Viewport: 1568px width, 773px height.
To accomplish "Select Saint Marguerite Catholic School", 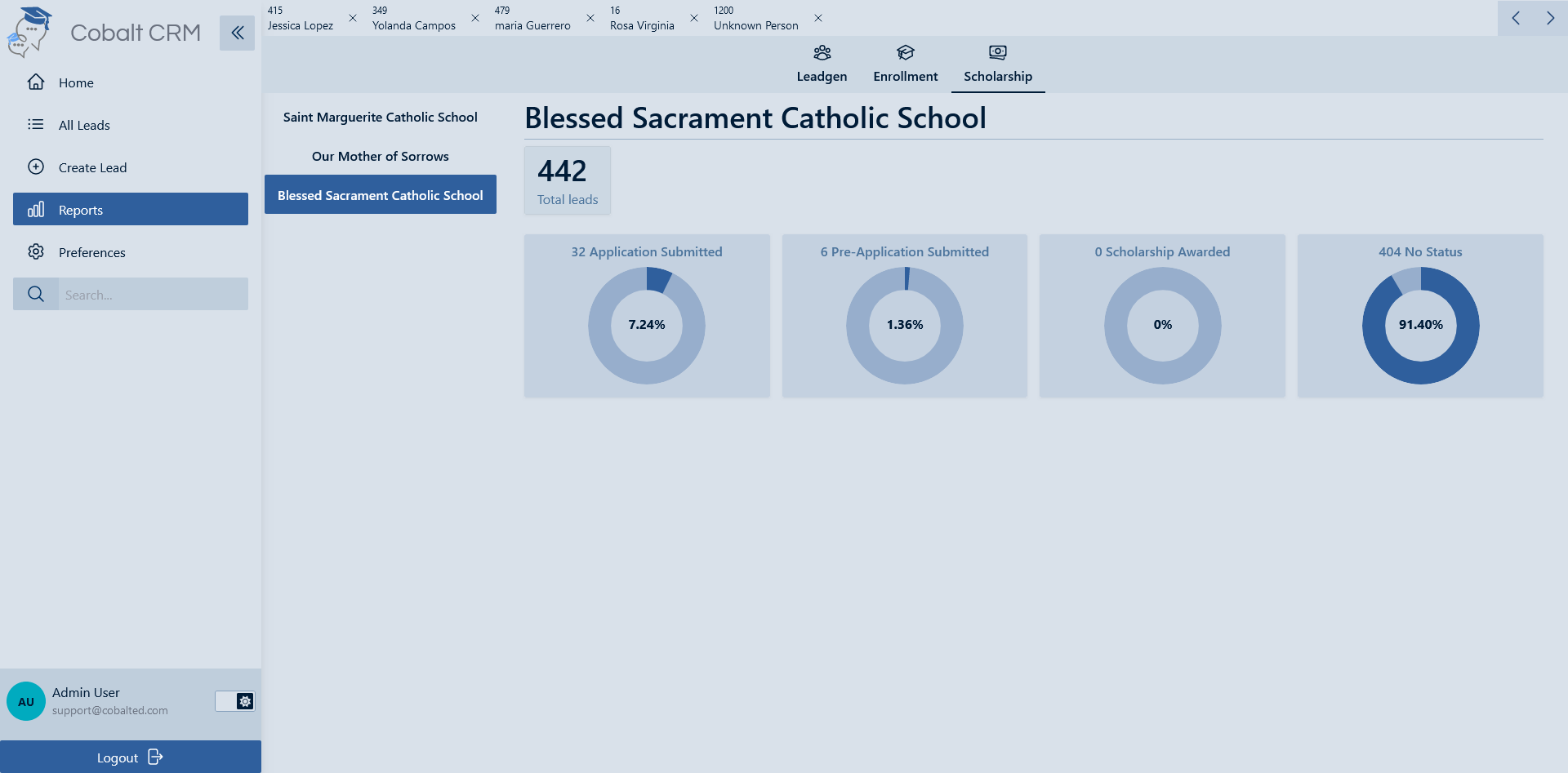I will [380, 118].
